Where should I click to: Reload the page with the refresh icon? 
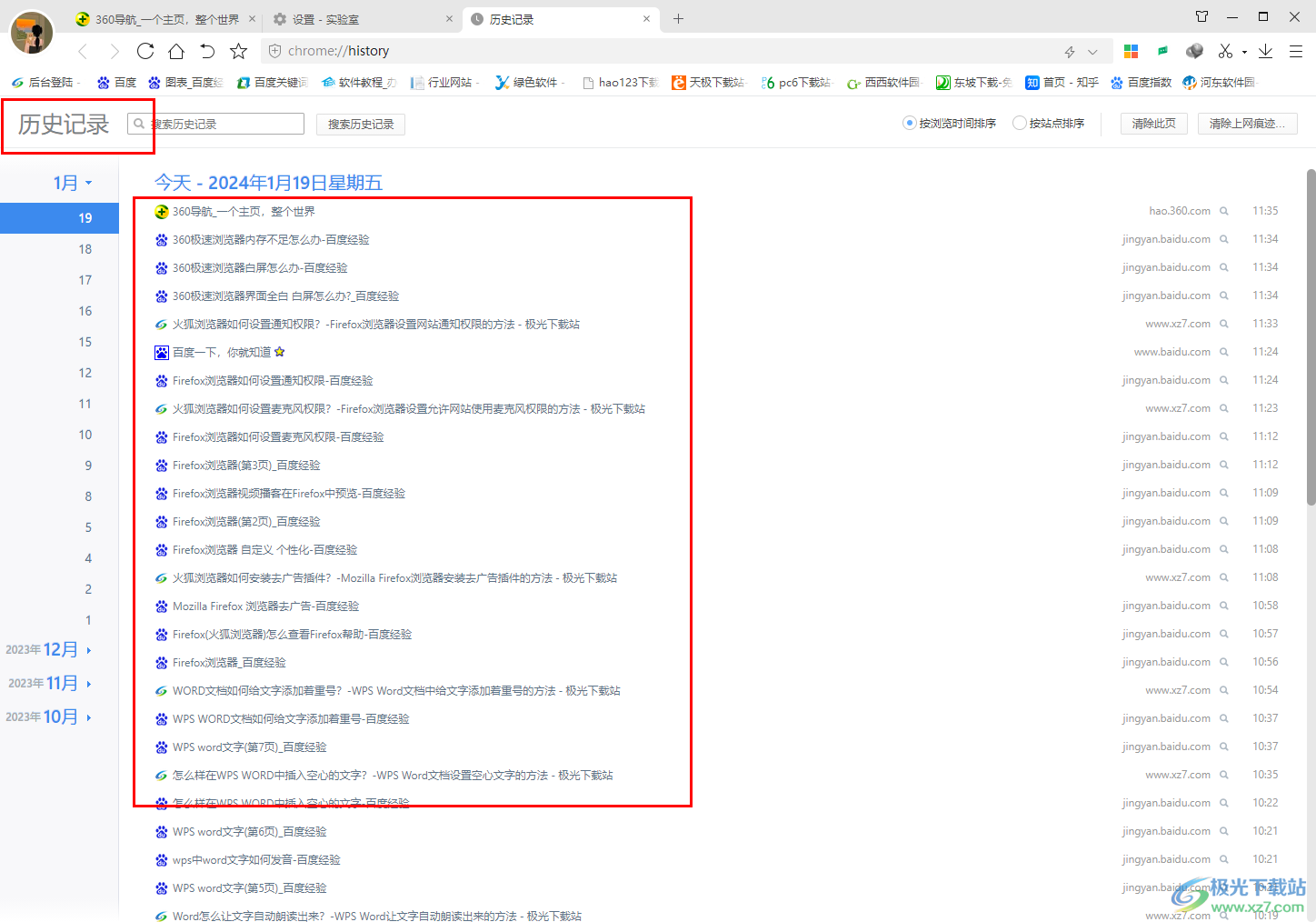(x=145, y=51)
